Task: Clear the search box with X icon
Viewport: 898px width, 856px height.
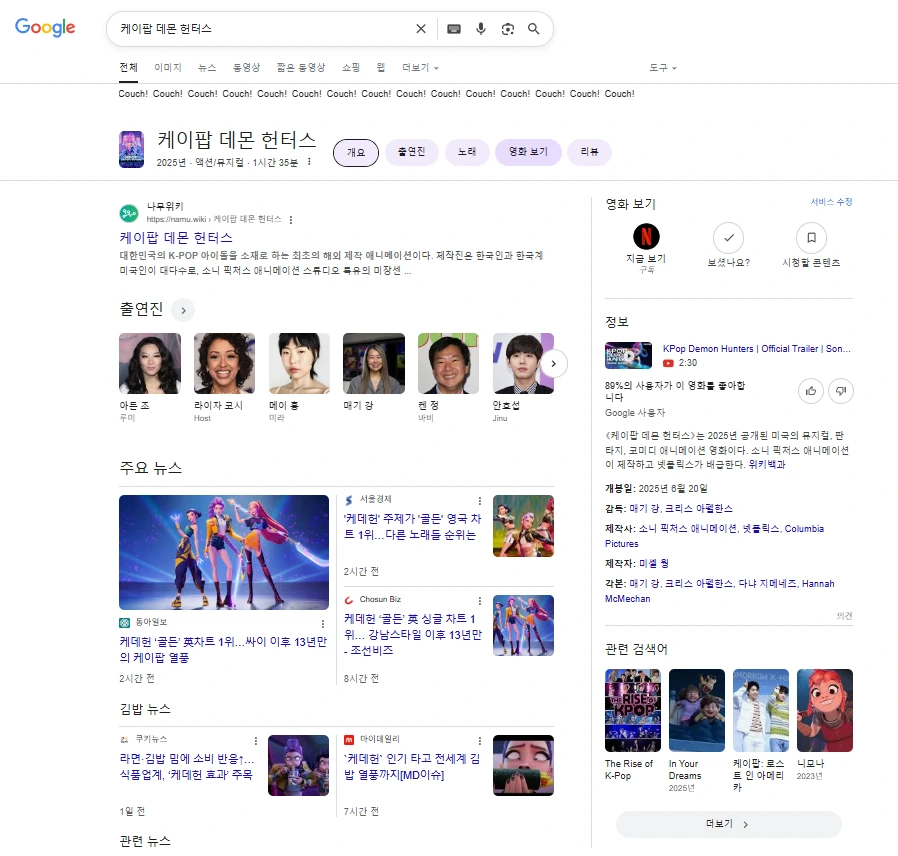Action: (421, 29)
